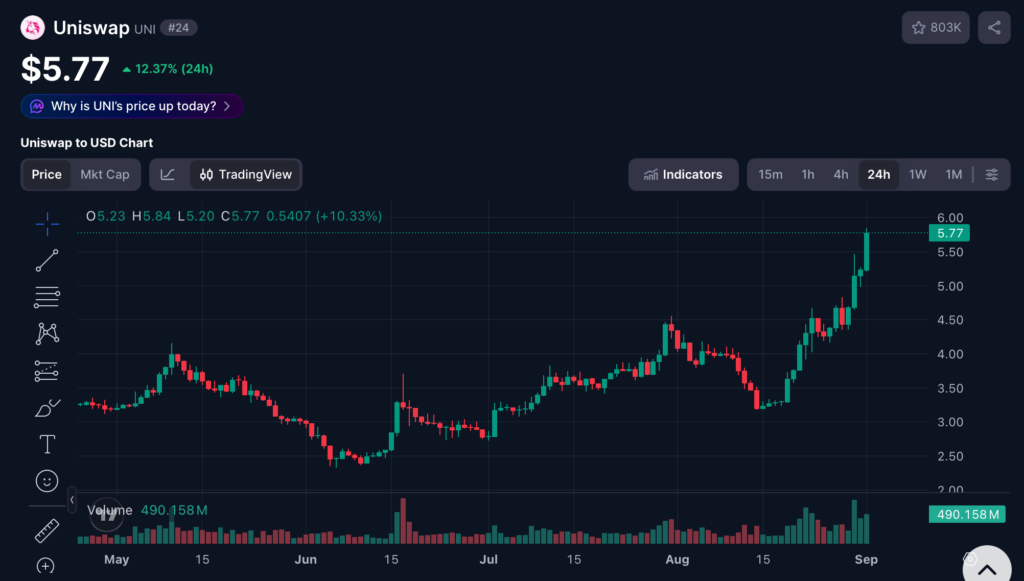Select the crosshair cursor tool
This screenshot has width=1024, height=581.
(47, 225)
